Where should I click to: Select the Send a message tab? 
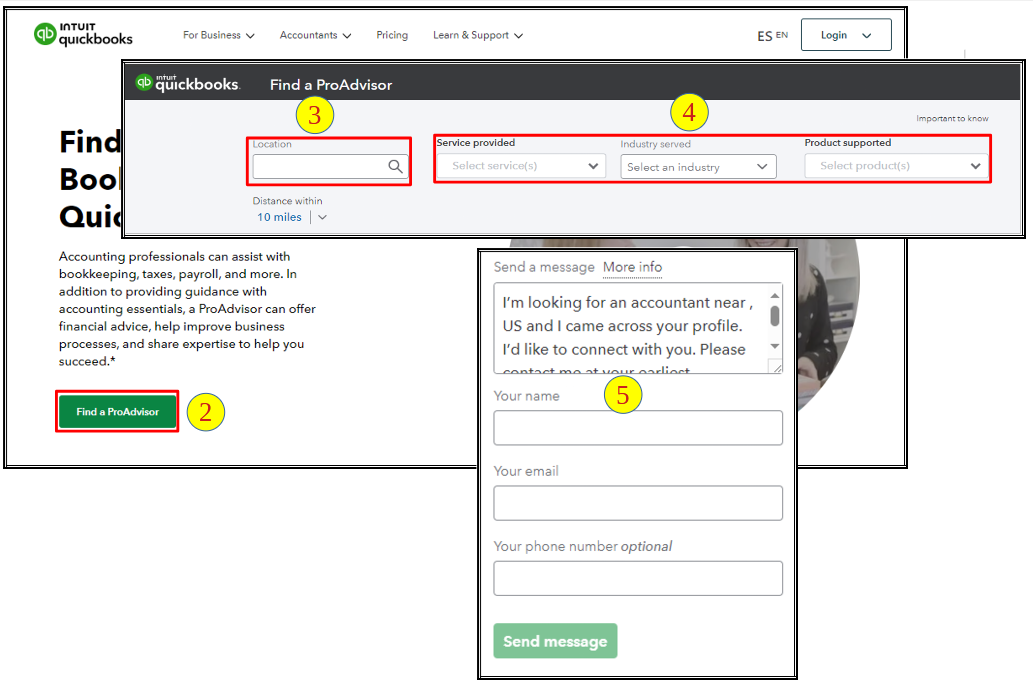click(544, 267)
